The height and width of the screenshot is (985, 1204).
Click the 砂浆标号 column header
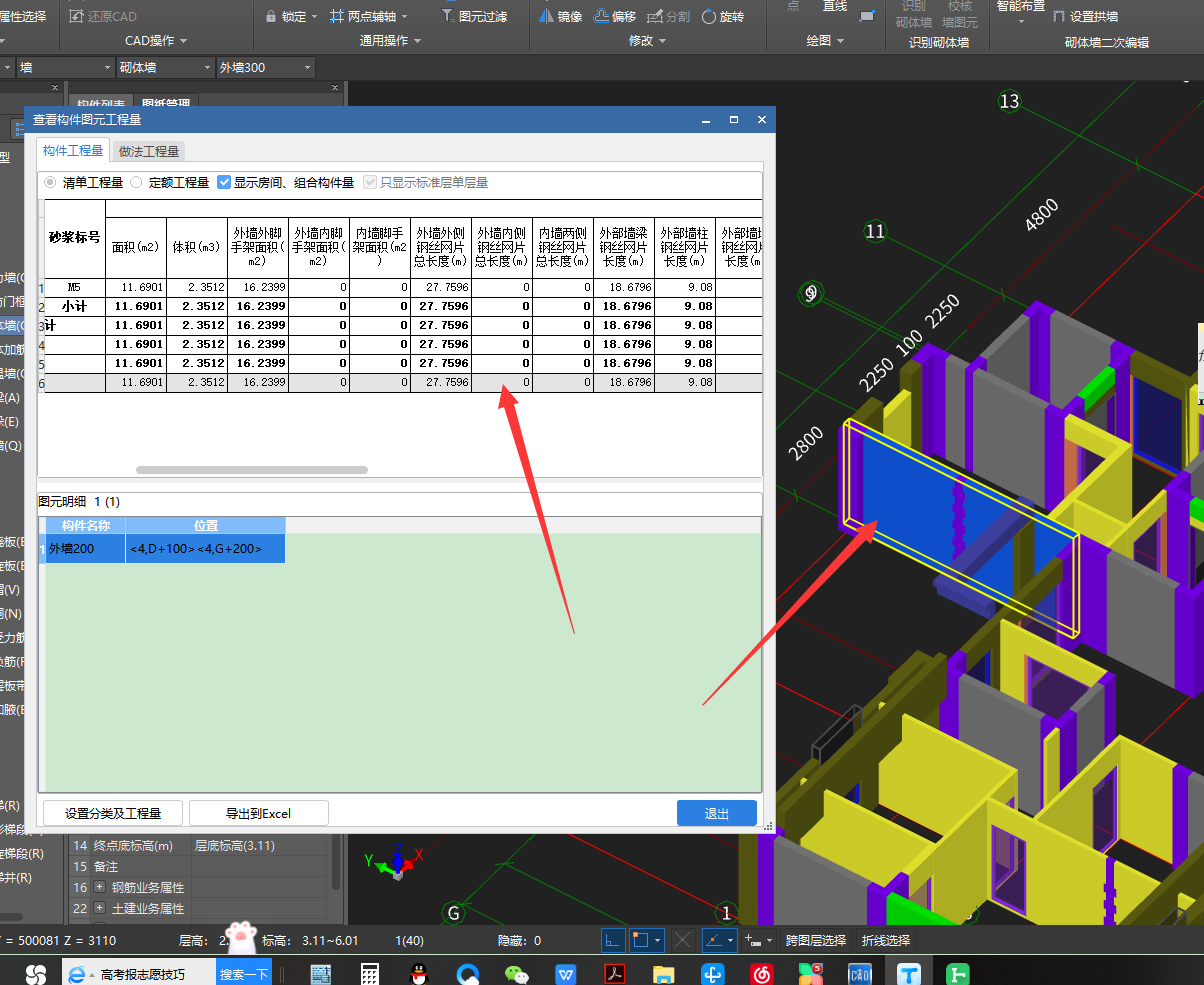click(x=75, y=238)
